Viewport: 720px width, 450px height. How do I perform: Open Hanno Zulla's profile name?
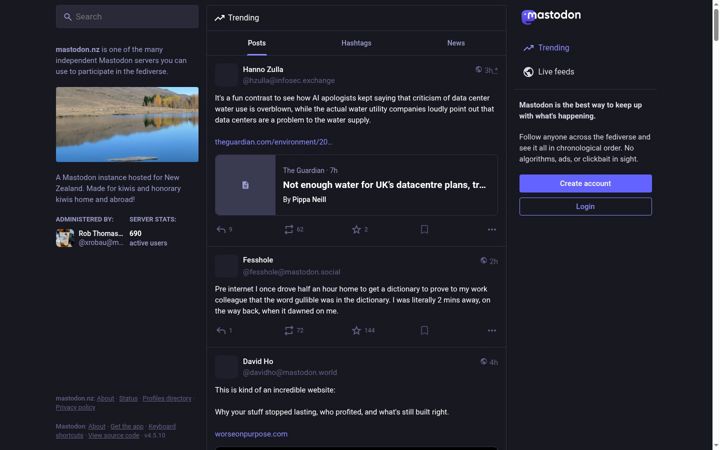[263, 69]
